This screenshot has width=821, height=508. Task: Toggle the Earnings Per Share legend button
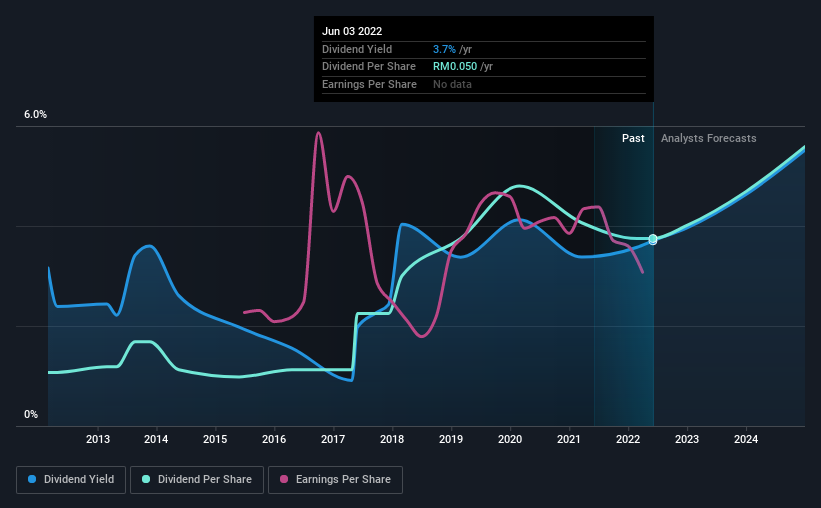335,480
